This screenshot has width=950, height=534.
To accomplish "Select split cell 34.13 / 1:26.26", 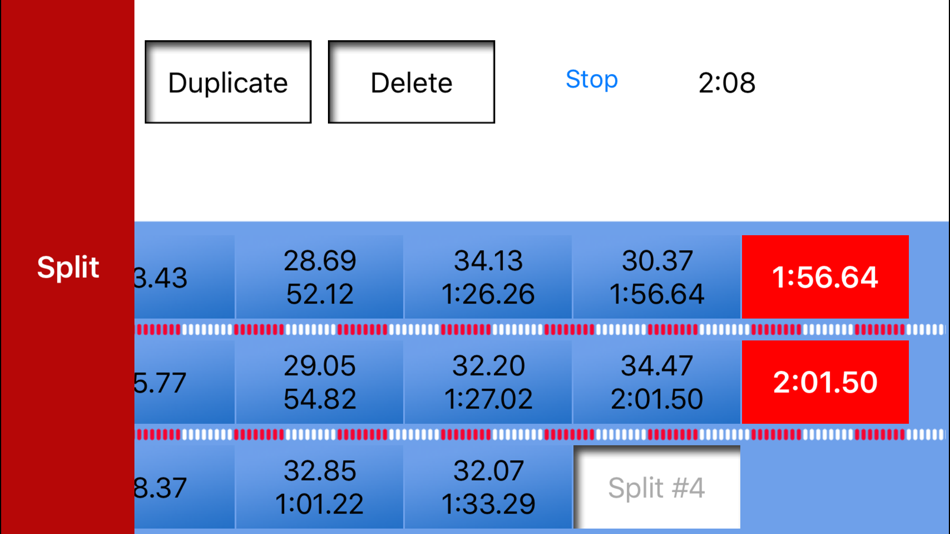I will click(488, 277).
